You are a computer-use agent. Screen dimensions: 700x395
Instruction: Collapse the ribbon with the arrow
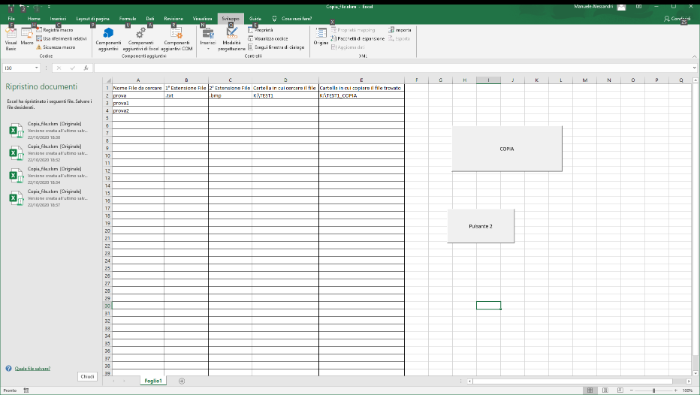coord(694,56)
